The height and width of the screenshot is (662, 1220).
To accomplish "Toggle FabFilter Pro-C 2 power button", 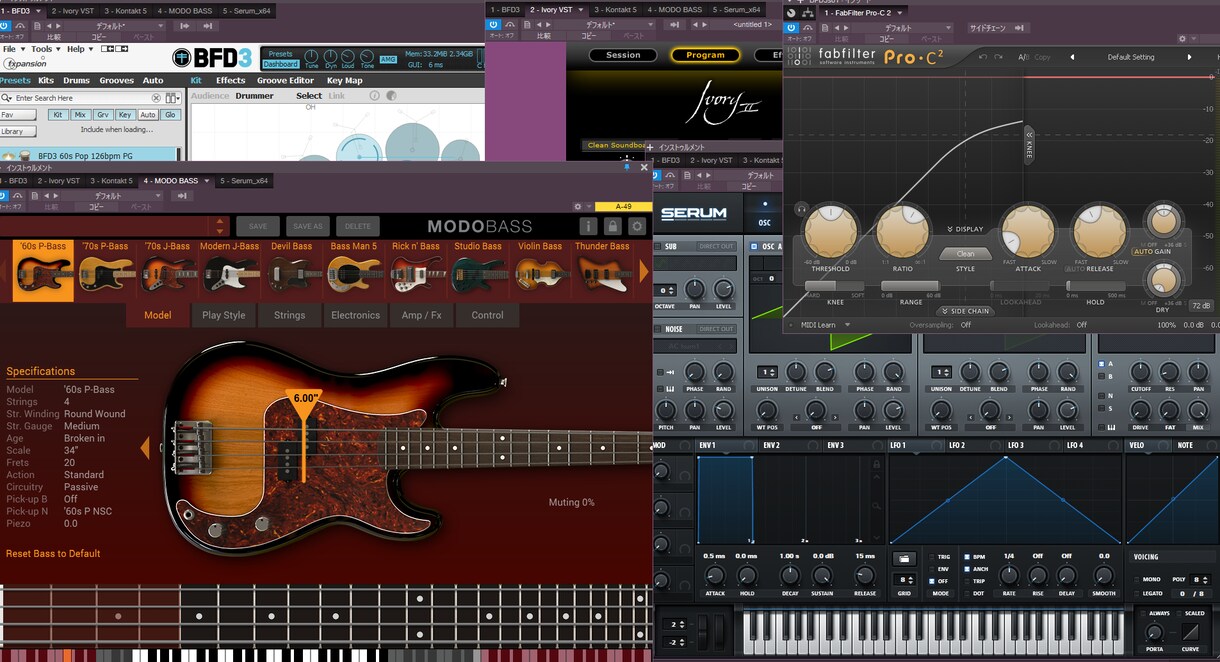I will (790, 28).
